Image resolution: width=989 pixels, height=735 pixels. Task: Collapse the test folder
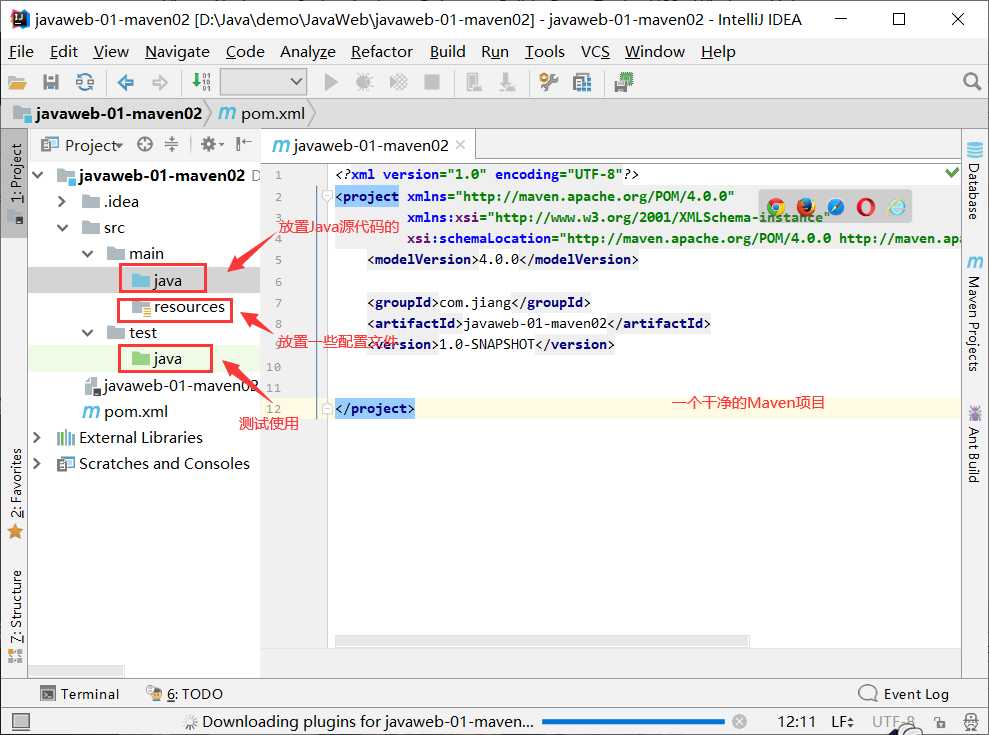(x=88, y=332)
